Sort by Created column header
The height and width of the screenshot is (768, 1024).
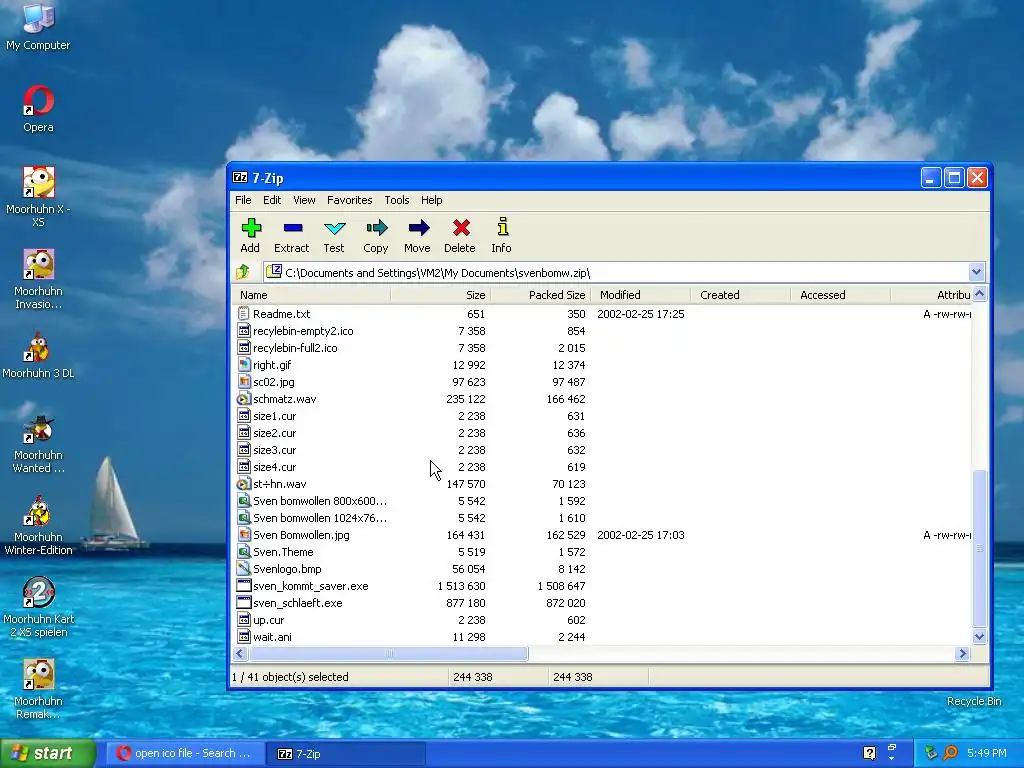[x=741, y=295]
